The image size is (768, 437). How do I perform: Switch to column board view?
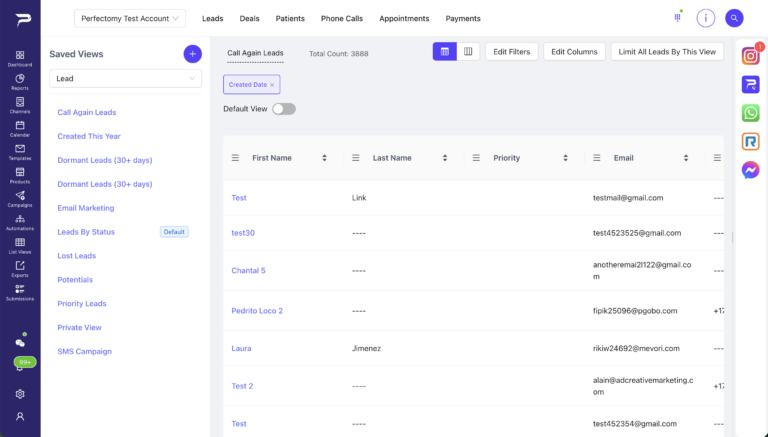[468, 51]
